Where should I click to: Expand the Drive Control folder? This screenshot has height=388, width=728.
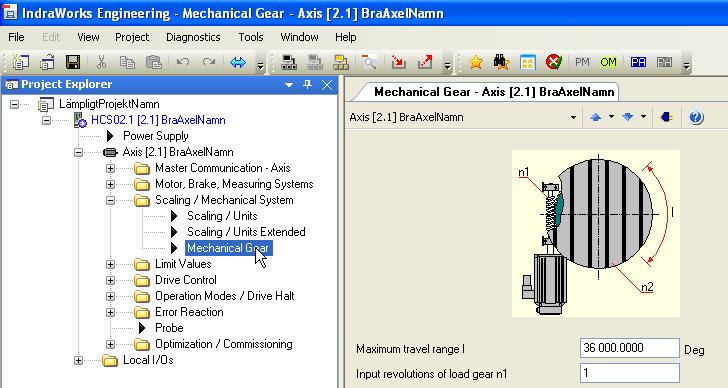(x=110, y=280)
